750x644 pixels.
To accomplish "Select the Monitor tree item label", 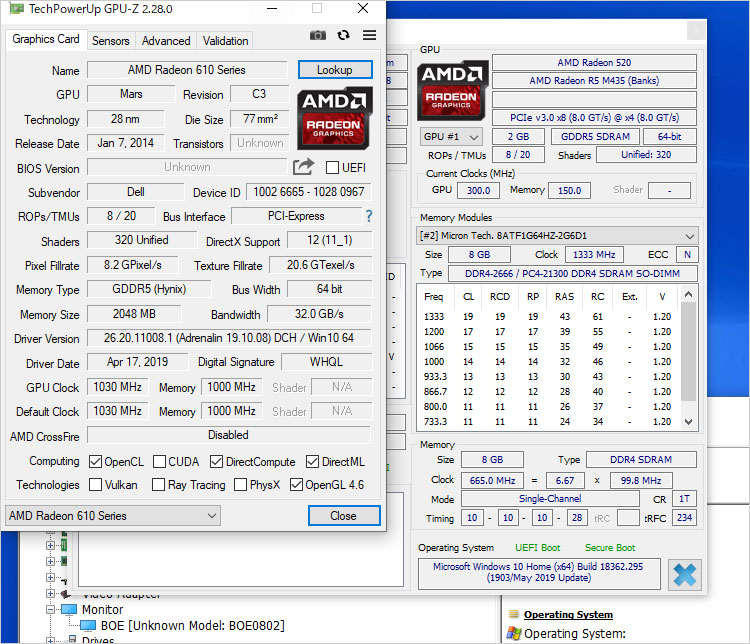I will pyautogui.click(x=103, y=610).
